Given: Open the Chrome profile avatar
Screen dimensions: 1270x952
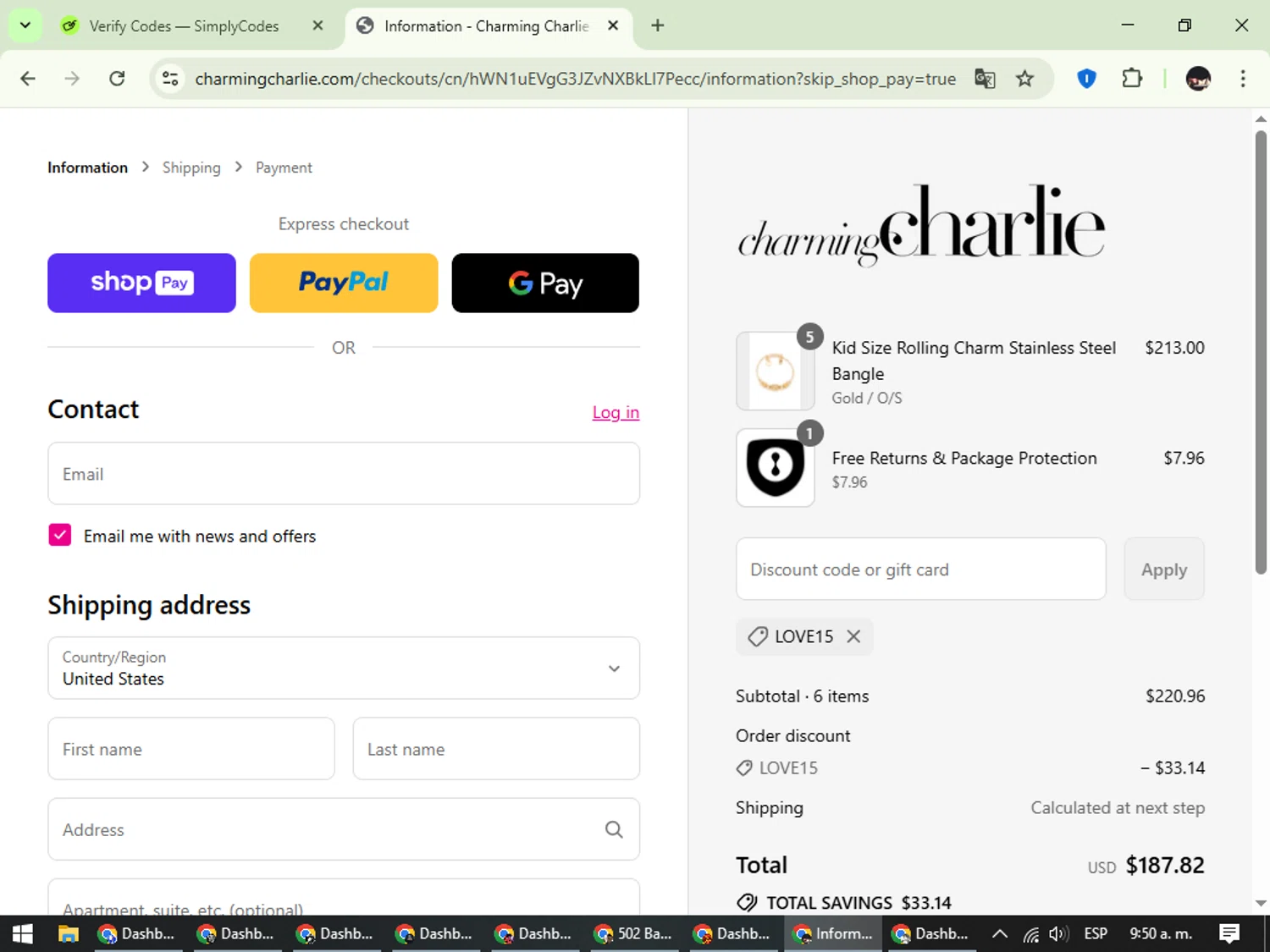Looking at the screenshot, I should click(x=1198, y=79).
